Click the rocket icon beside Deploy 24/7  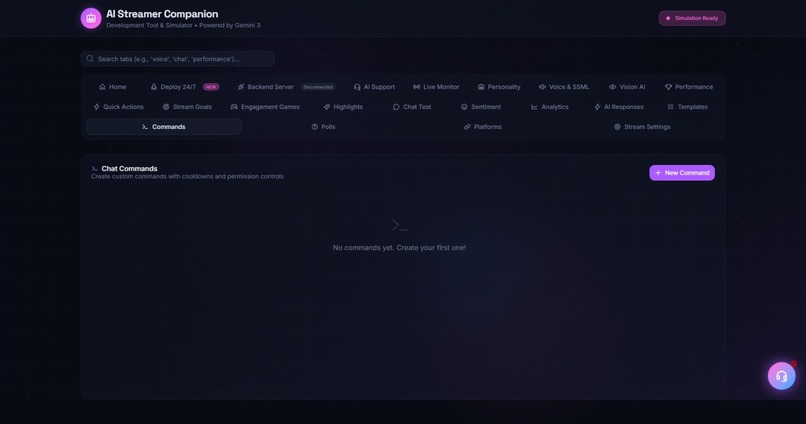coord(154,87)
